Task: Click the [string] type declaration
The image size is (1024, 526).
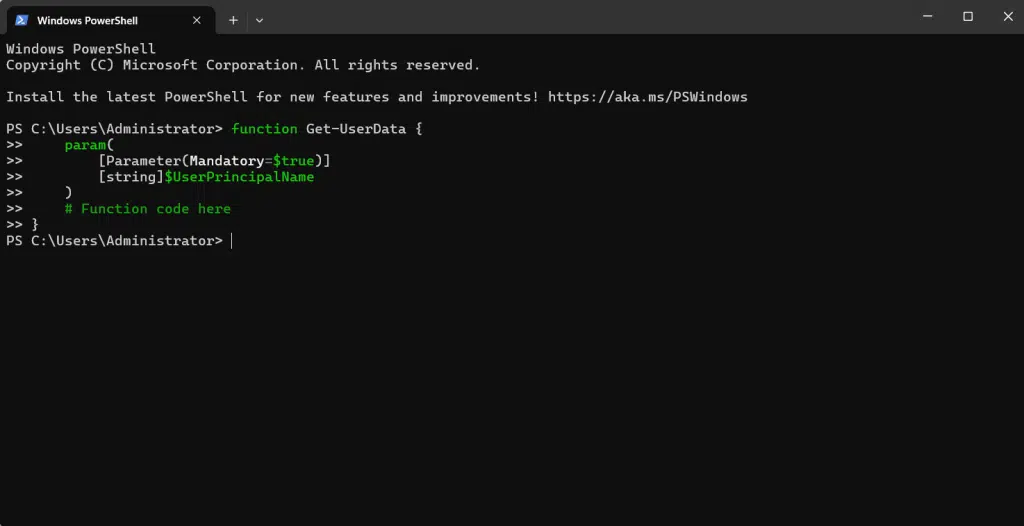Action: pyautogui.click(x=131, y=177)
